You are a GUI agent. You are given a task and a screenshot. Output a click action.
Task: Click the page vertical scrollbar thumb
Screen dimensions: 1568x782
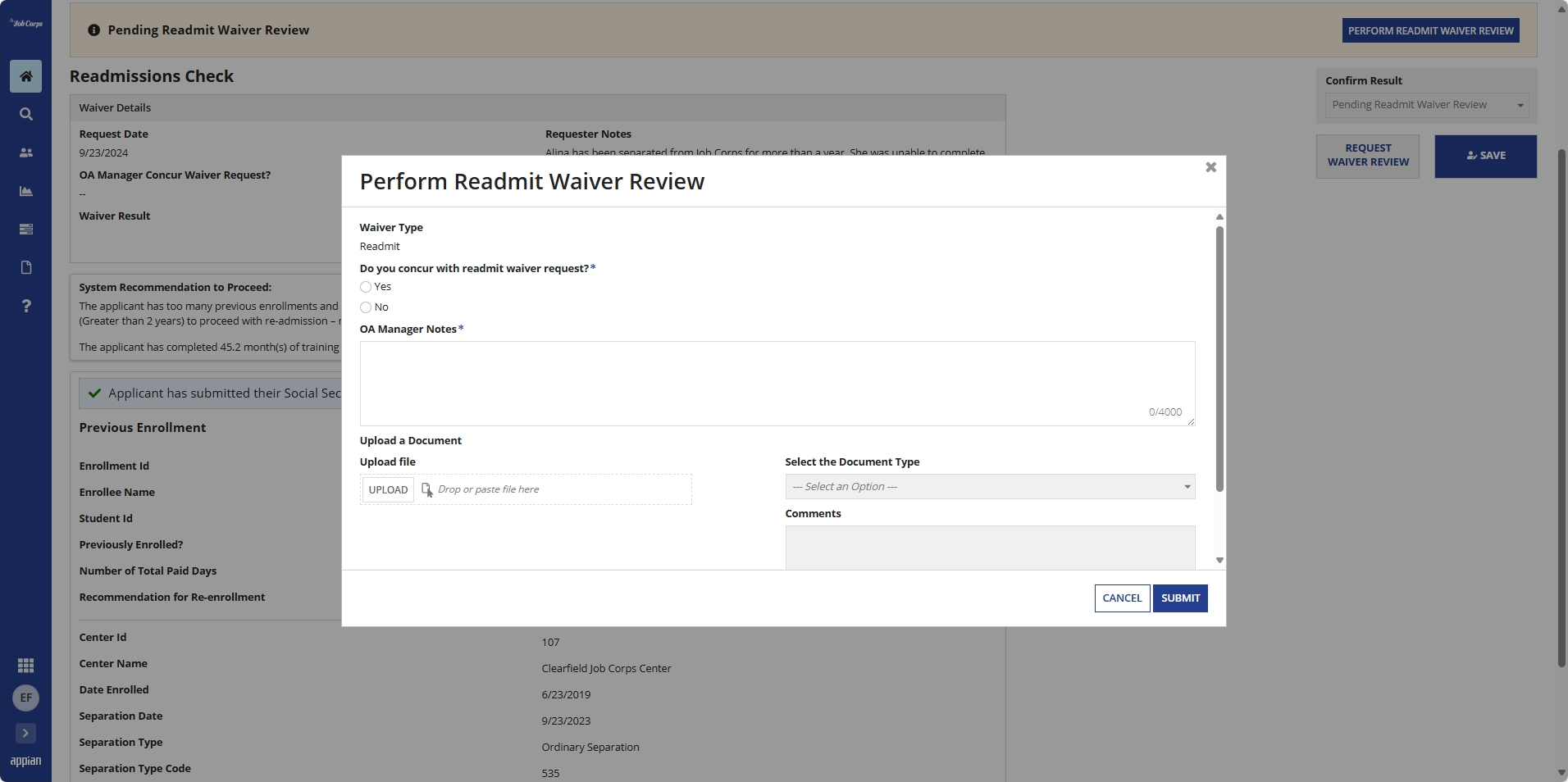point(1561,407)
